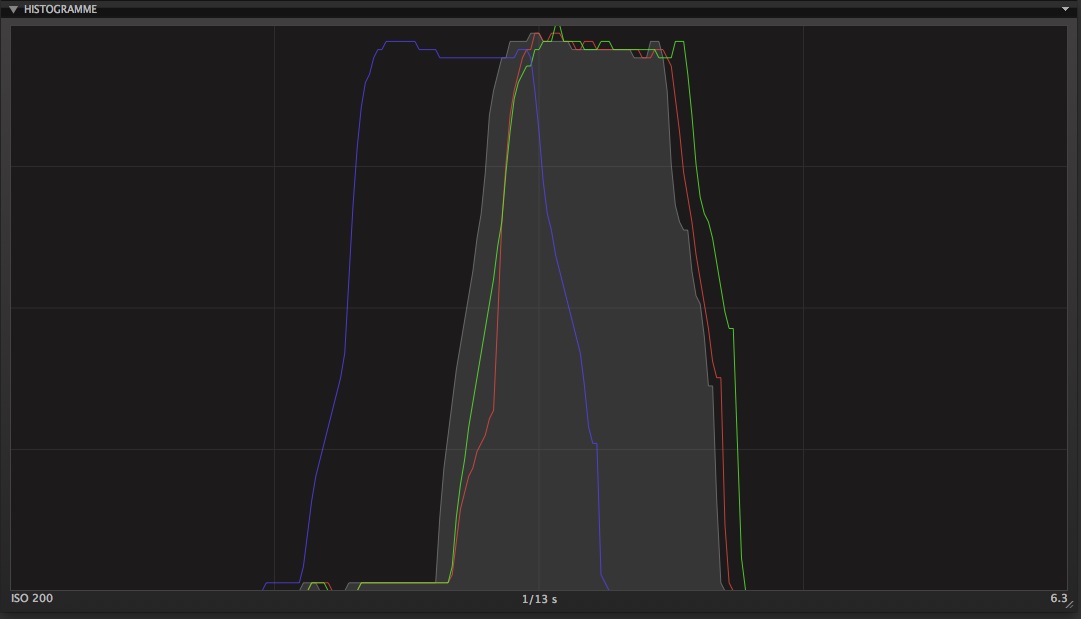The image size is (1081, 619).
Task: Grab the panel resize handle corner
Action: tap(1070, 604)
